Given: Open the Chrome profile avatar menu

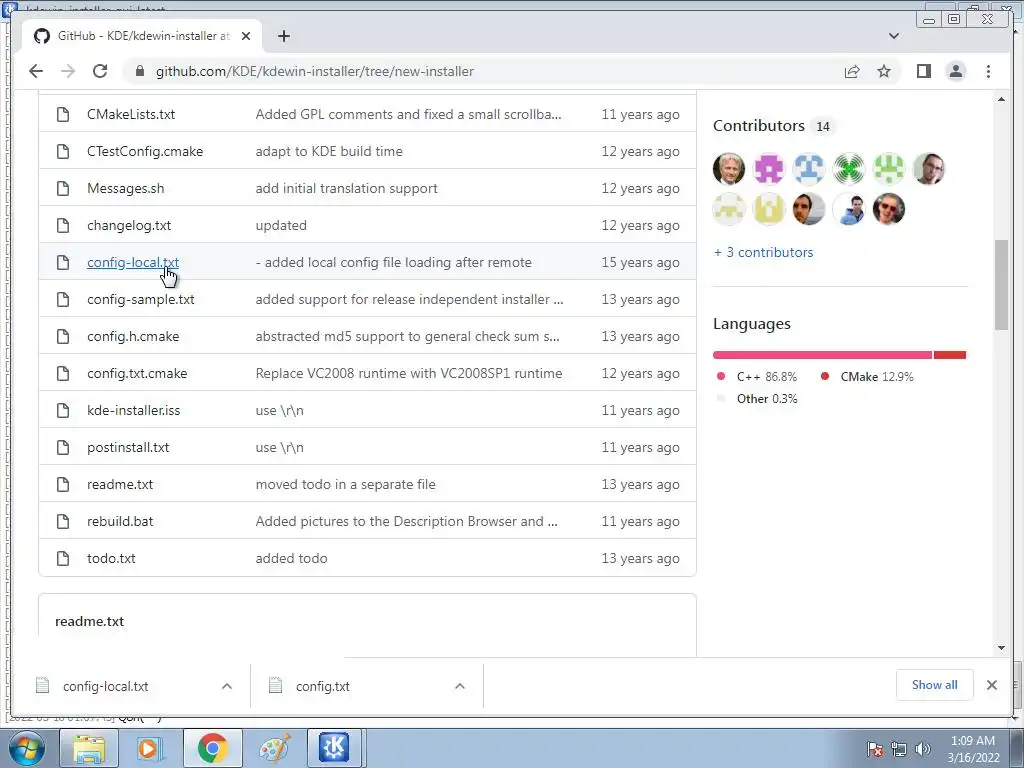Looking at the screenshot, I should pos(955,71).
